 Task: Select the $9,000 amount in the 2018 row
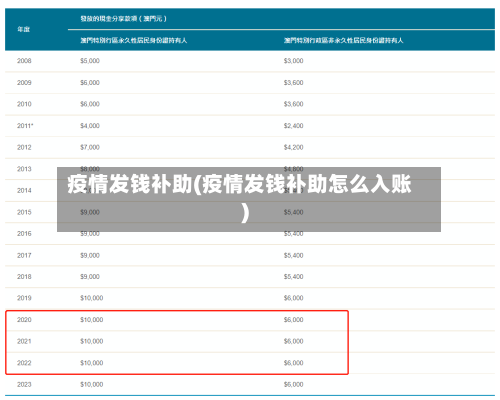click(90, 277)
